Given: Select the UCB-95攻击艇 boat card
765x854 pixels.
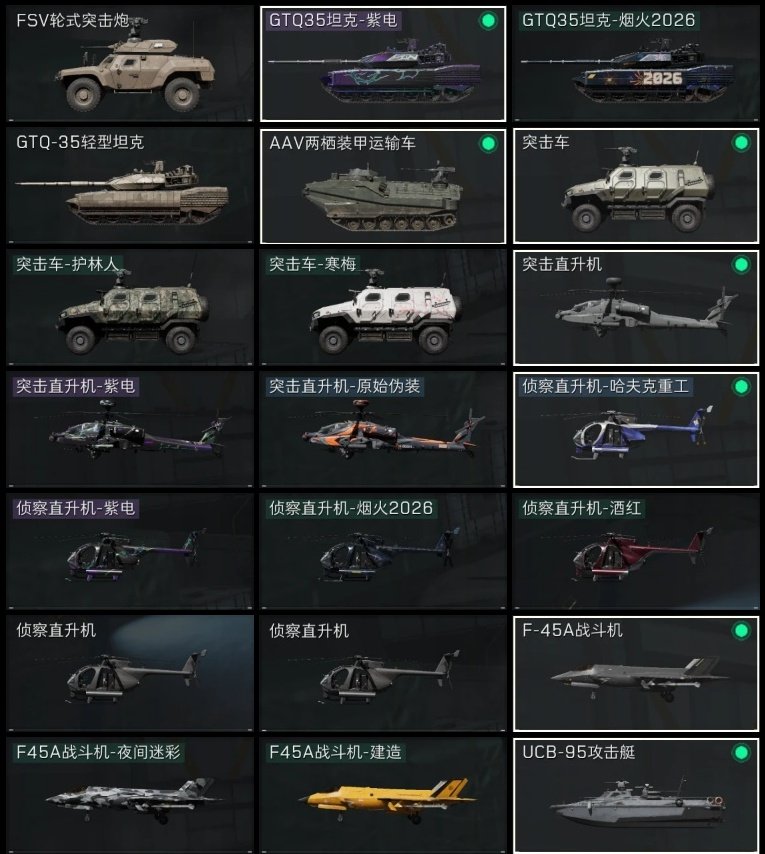Looking at the screenshot, I should tap(636, 795).
